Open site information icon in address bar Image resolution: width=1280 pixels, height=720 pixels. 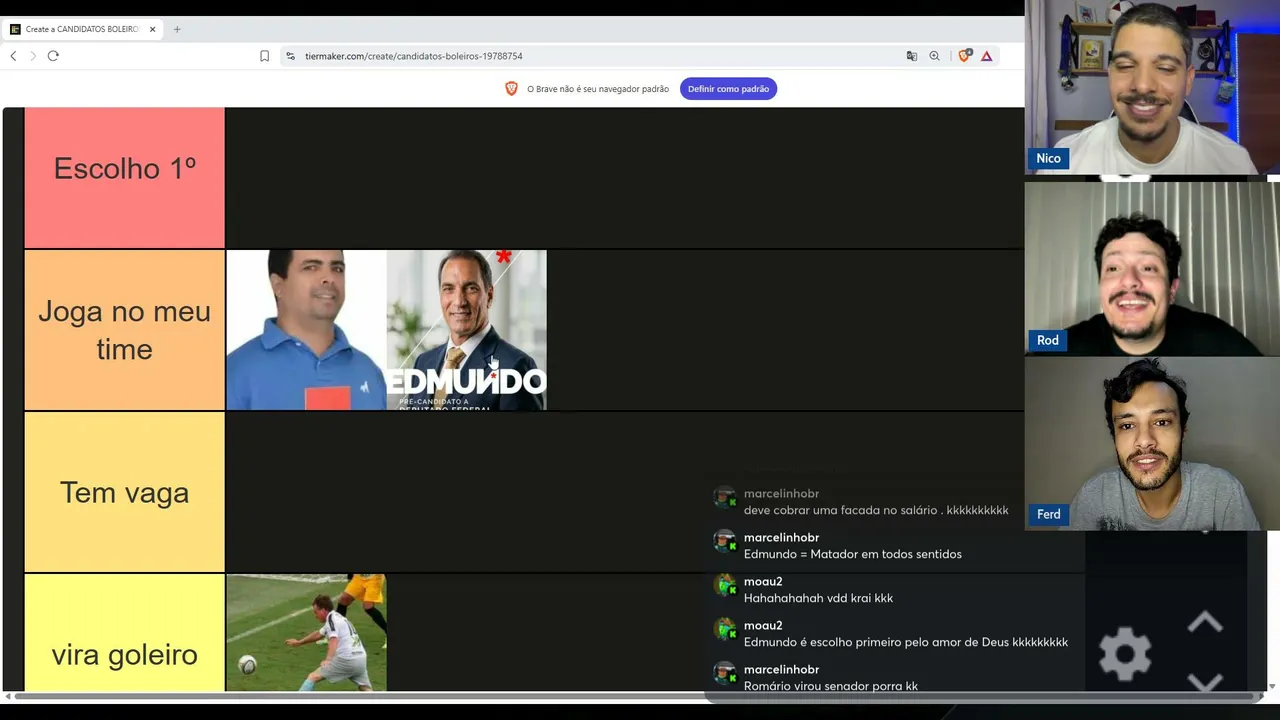tap(291, 56)
